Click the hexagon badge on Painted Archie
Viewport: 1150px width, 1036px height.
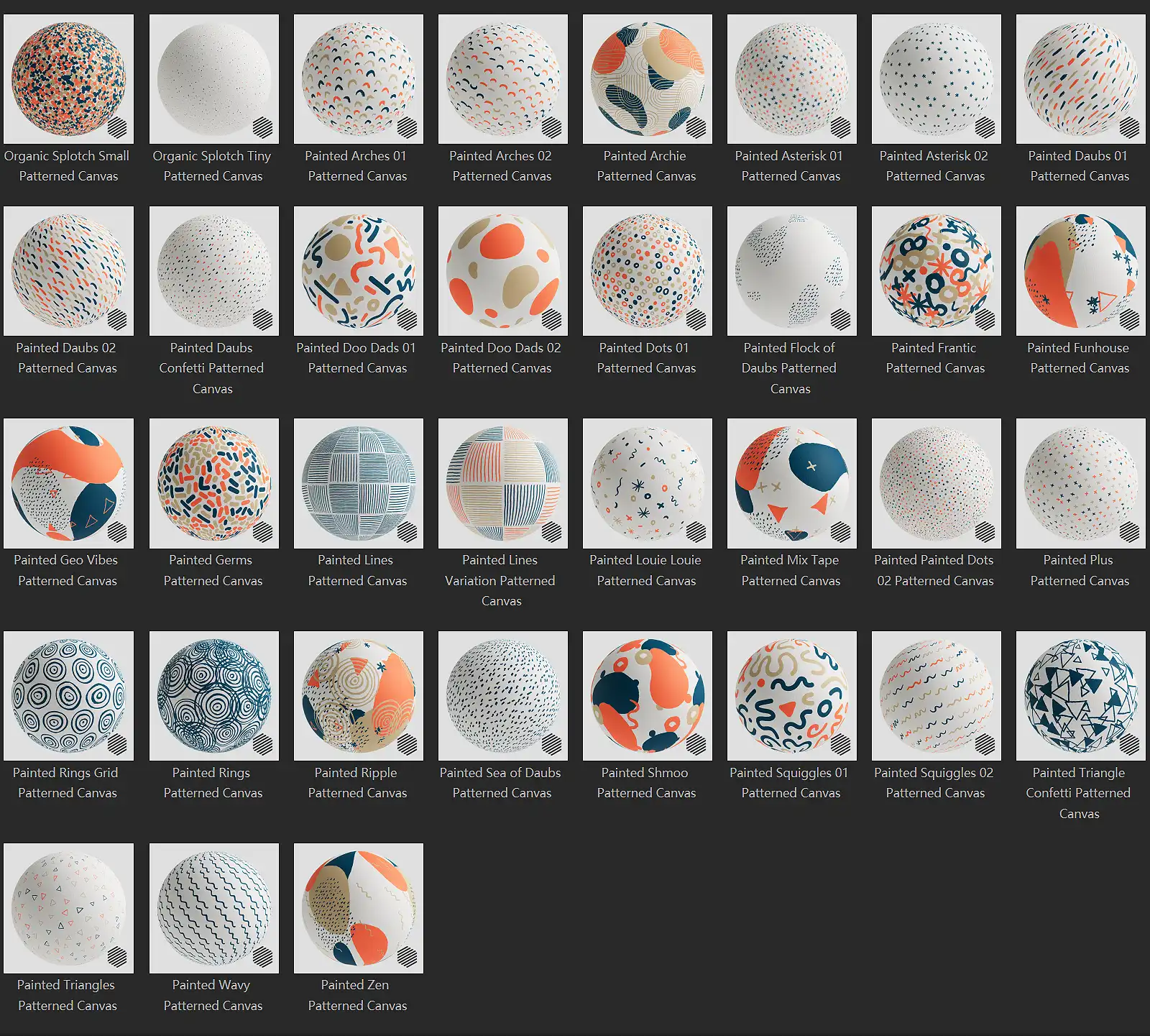point(696,128)
